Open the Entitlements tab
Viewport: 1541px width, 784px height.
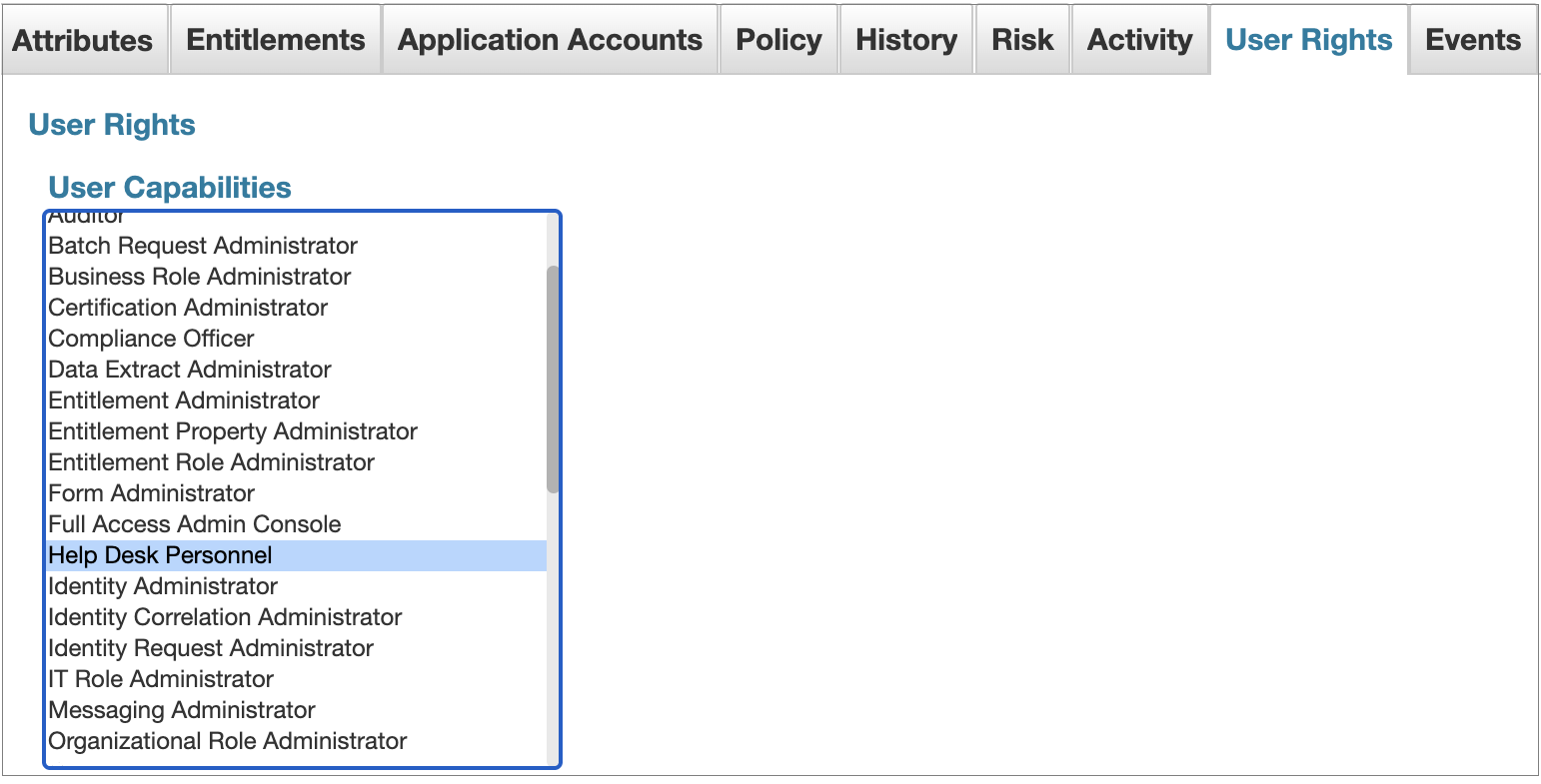click(276, 40)
